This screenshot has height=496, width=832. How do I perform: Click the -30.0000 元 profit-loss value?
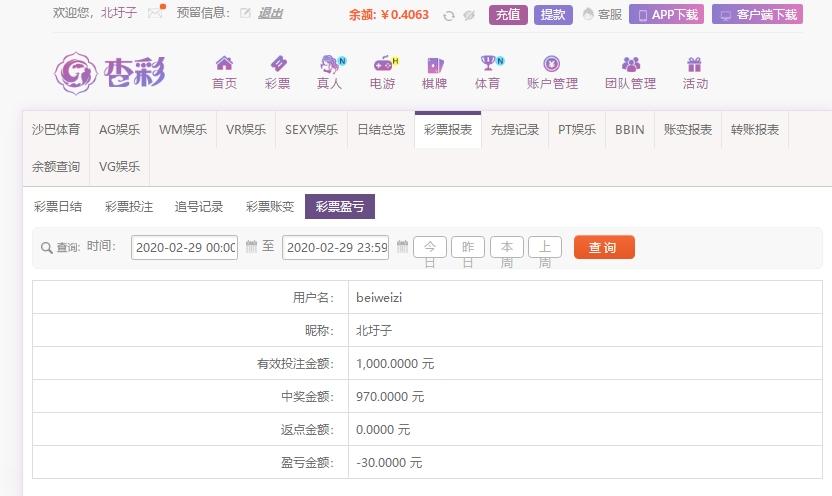tap(389, 462)
